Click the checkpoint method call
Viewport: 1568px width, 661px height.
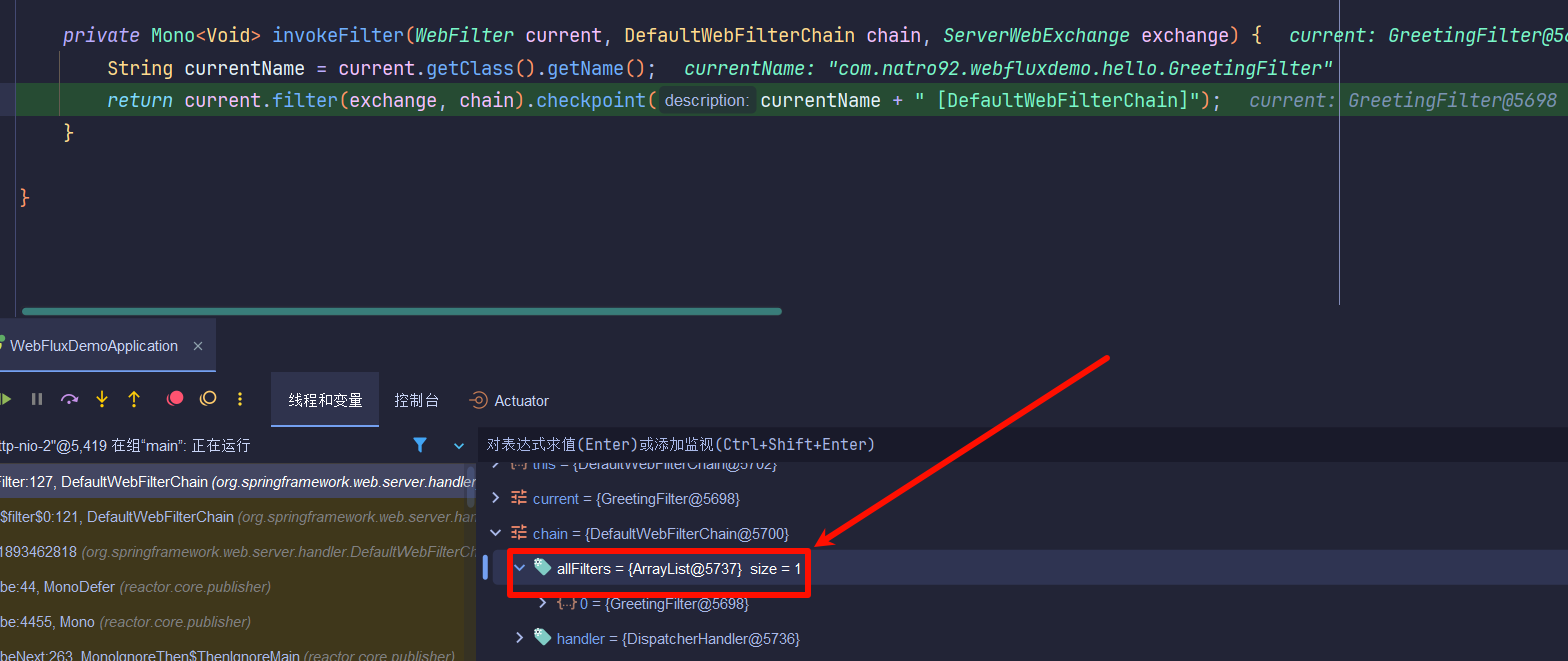tap(590, 100)
